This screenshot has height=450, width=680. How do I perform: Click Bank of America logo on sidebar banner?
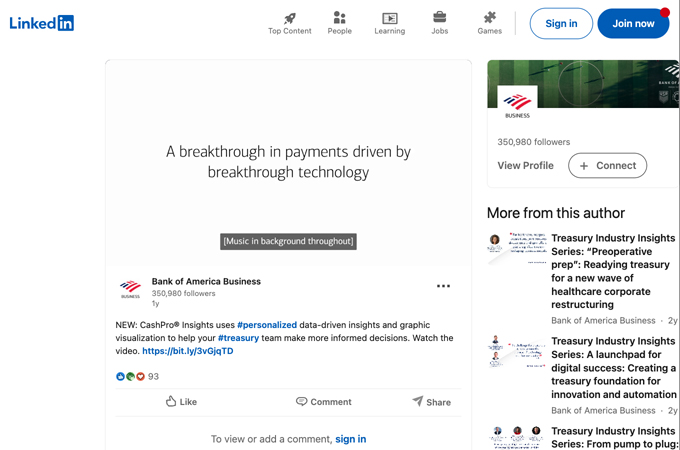coord(517,103)
